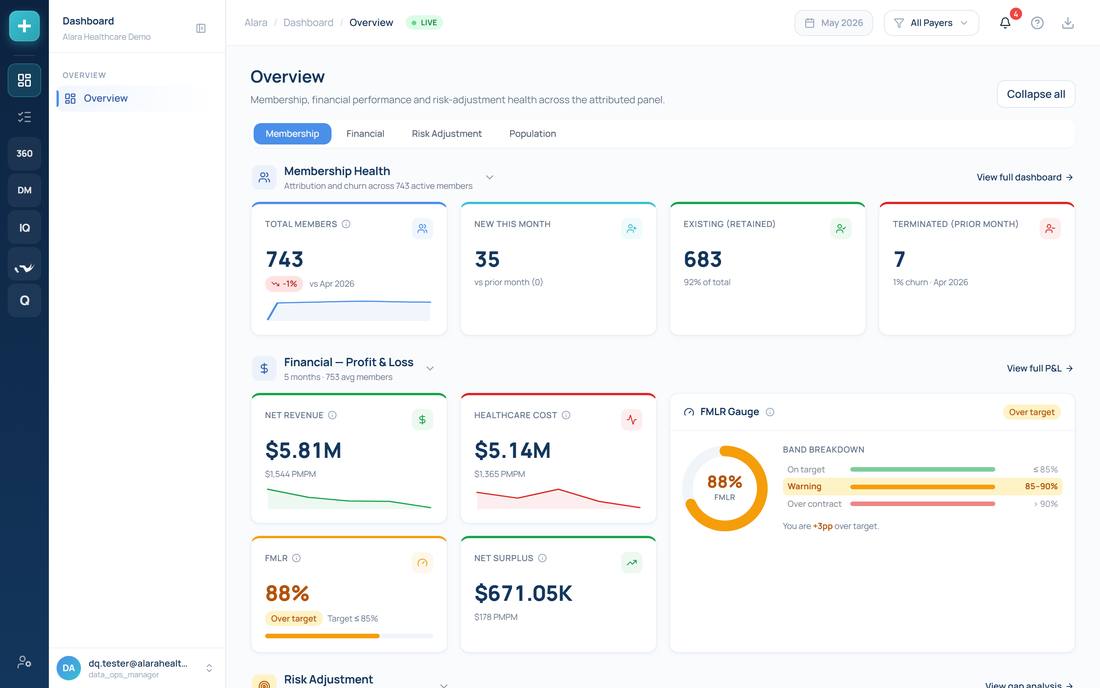Click the plus logo button in the sidebar
Image resolution: width=1100 pixels, height=688 pixels.
[x=24, y=26]
